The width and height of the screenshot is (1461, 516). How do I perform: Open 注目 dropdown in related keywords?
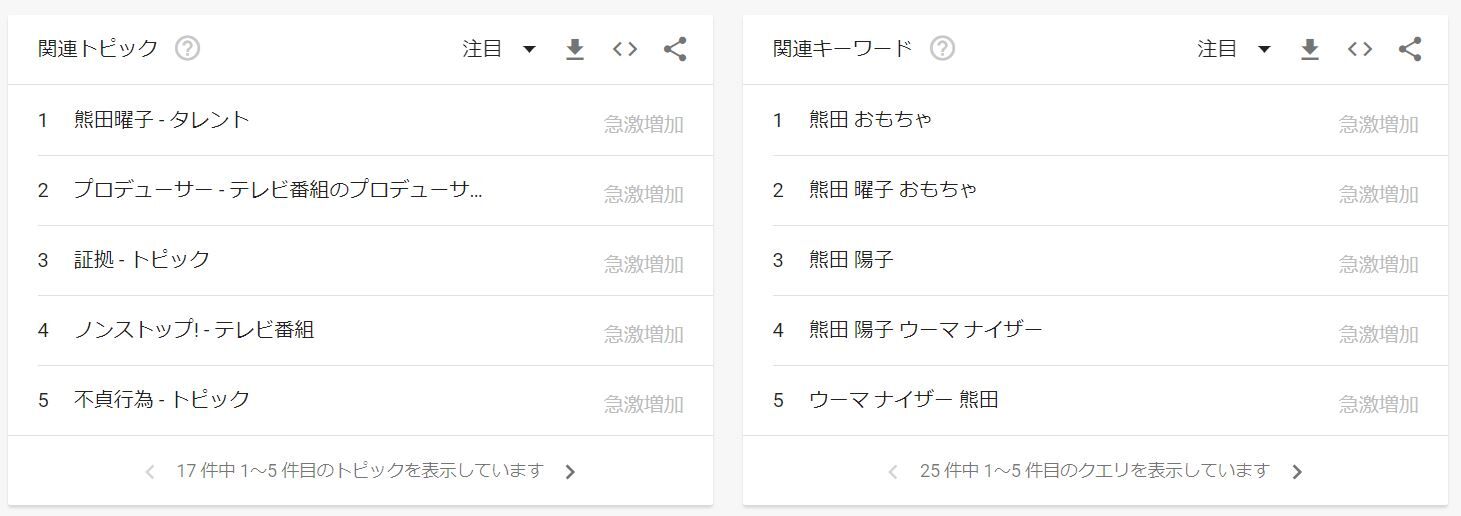click(1234, 49)
